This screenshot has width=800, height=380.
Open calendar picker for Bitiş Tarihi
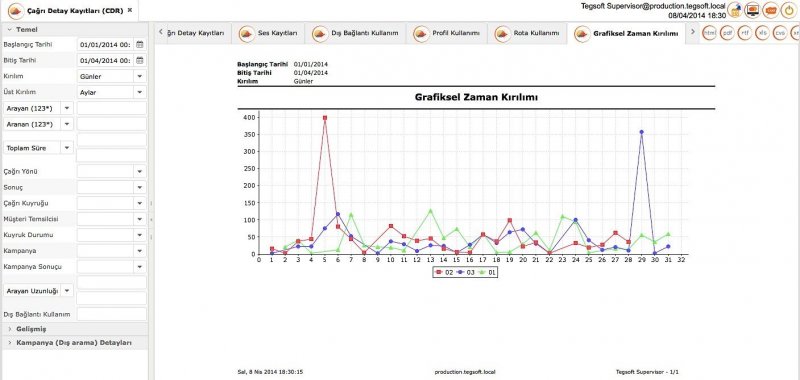click(x=140, y=60)
